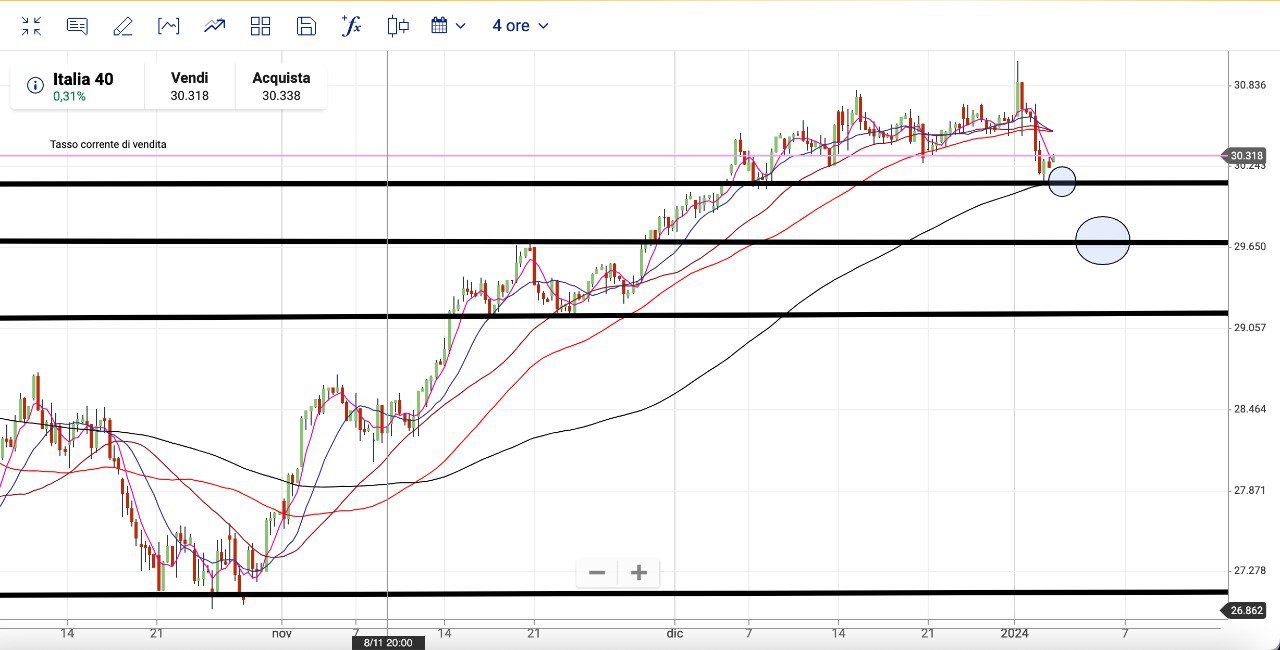Select the large blue ellipse drawing
The height and width of the screenshot is (650, 1280).
coord(1103,241)
